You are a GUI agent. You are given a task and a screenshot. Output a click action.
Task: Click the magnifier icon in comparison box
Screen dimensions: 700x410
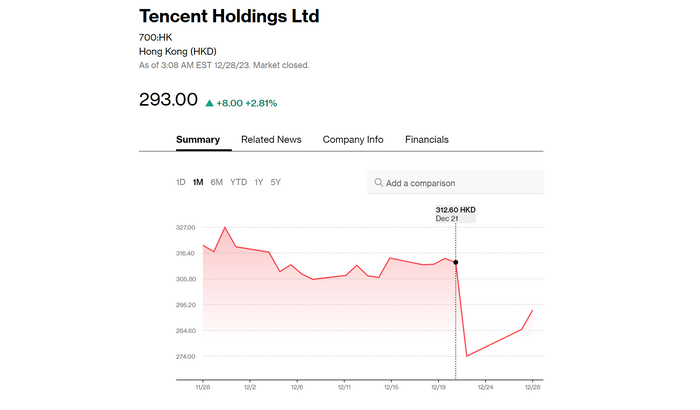click(379, 183)
